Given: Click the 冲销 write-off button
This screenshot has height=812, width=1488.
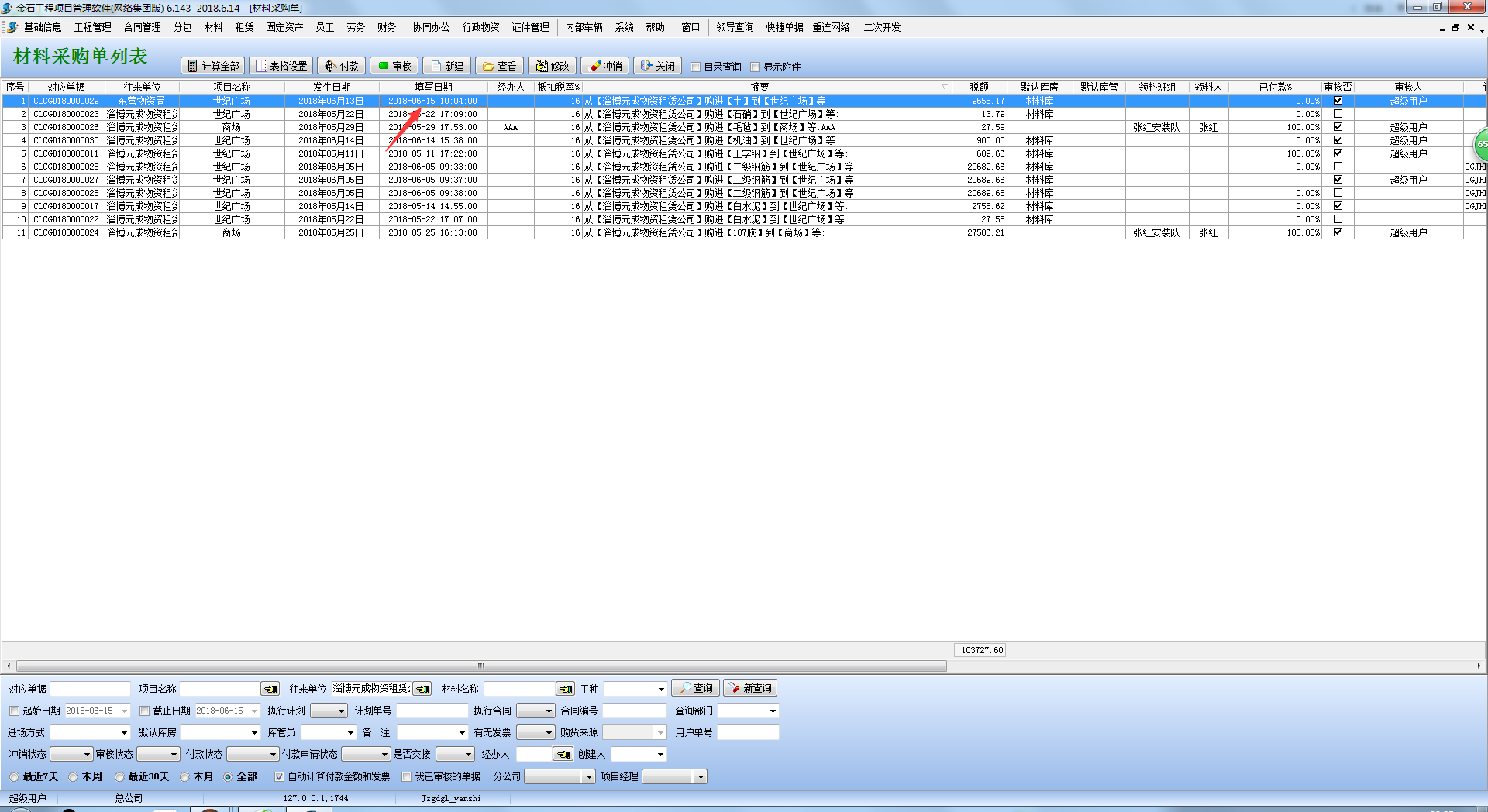Looking at the screenshot, I should (x=604, y=66).
